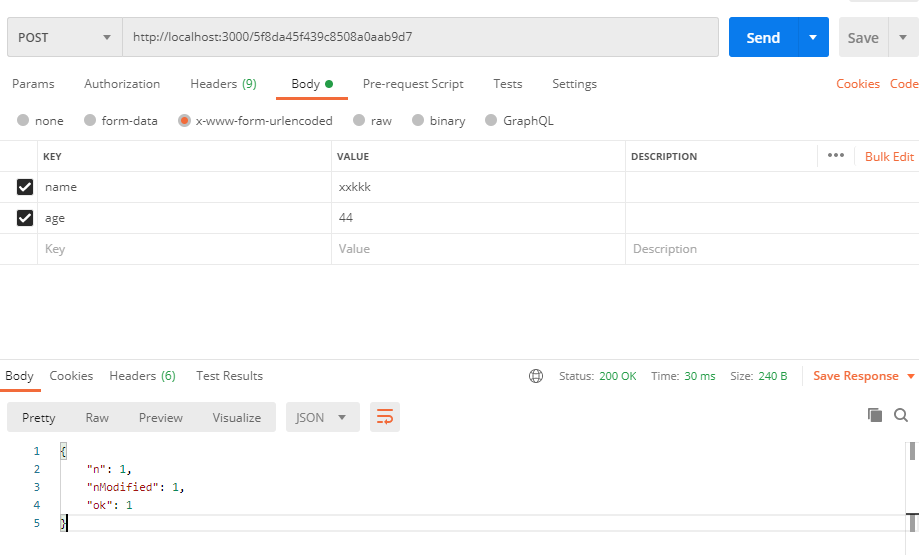Viewport: 919px width, 555px height.
Task: Copy response body with the copy icon
Action: 875,415
